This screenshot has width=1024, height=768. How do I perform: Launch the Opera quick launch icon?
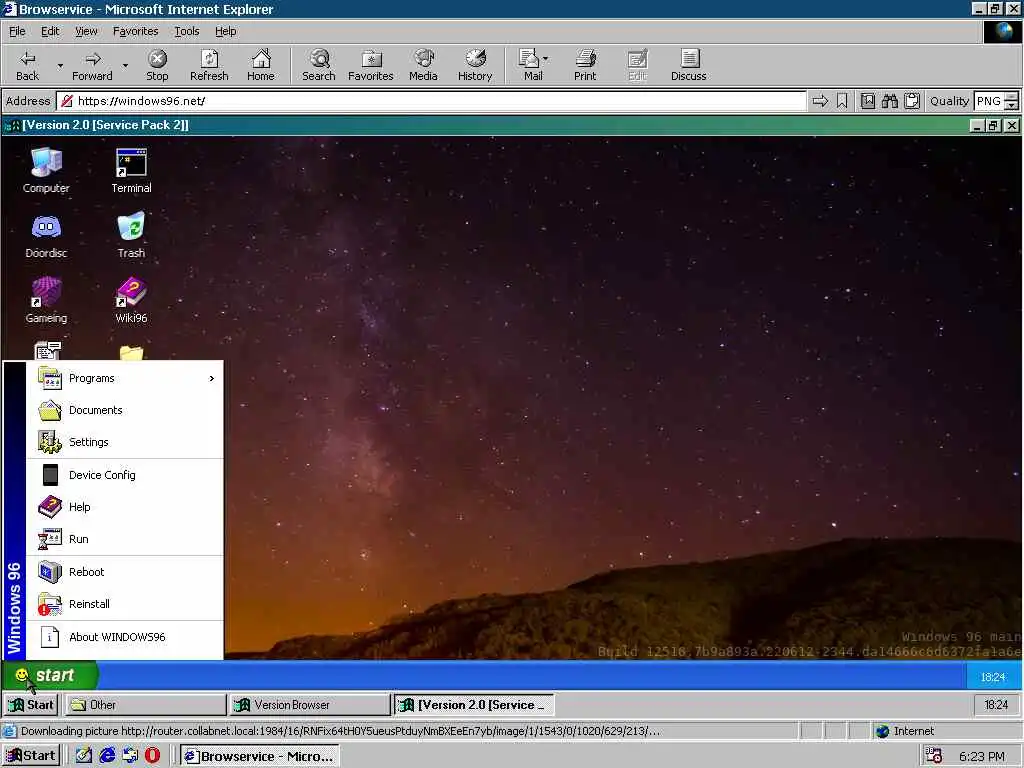[x=152, y=756]
